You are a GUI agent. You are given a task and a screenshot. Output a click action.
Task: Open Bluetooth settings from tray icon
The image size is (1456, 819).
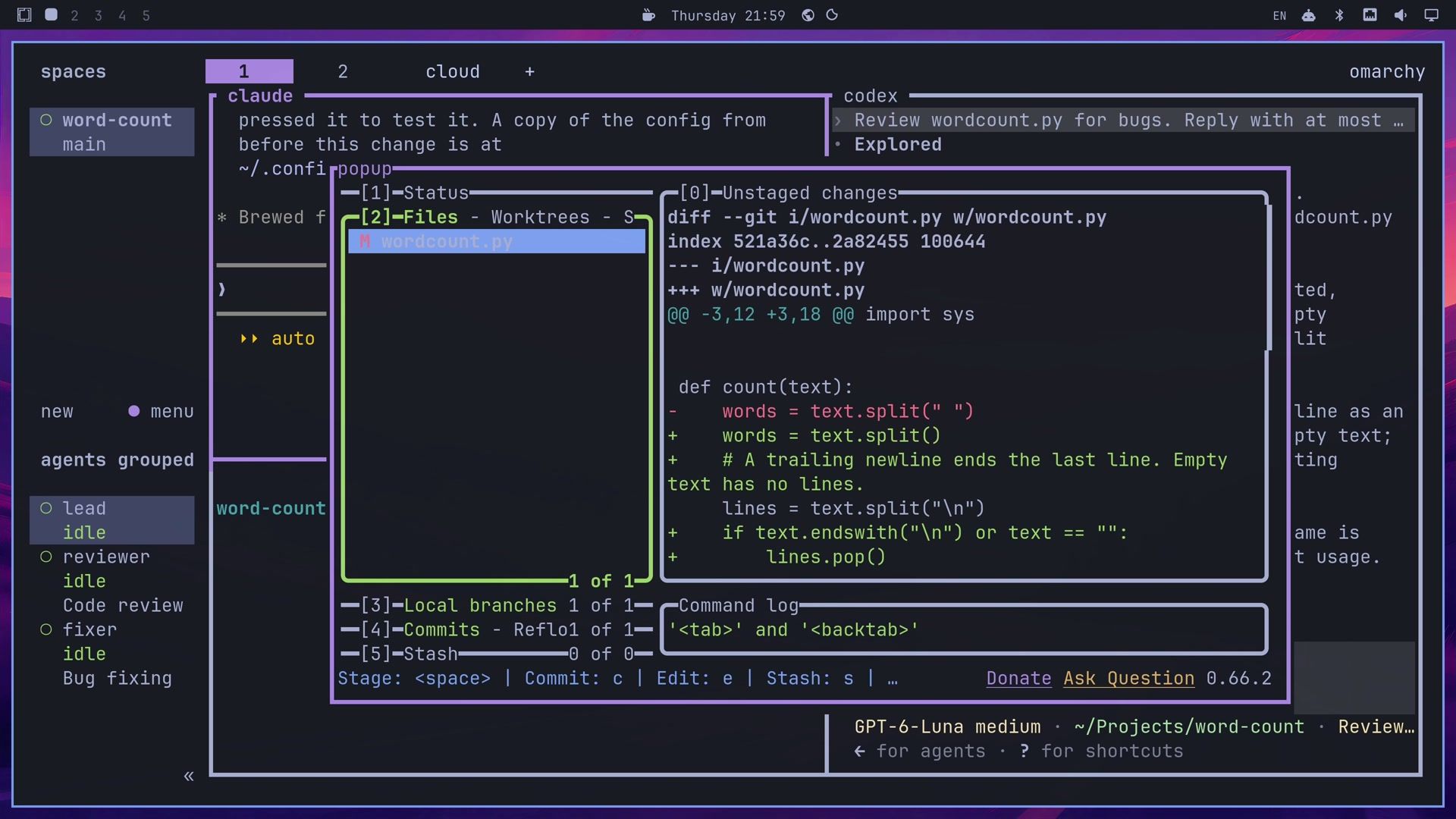(x=1339, y=15)
